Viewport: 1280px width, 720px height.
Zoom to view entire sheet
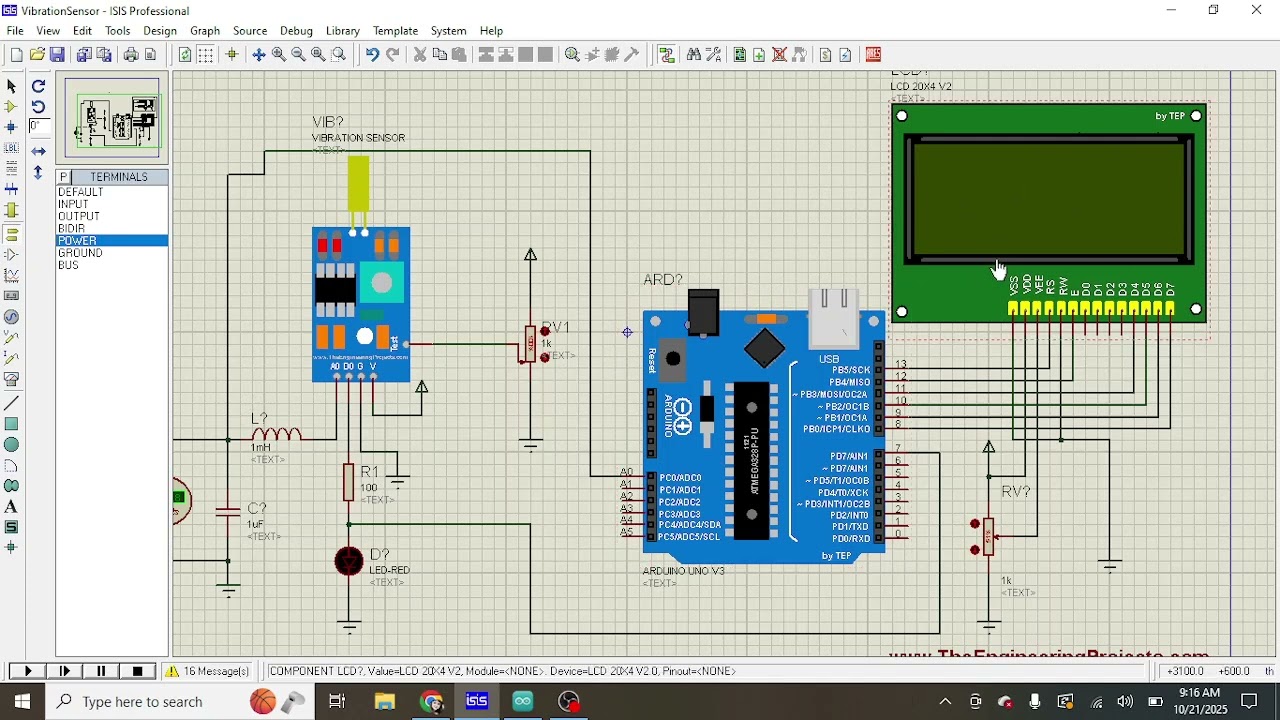(x=318, y=55)
